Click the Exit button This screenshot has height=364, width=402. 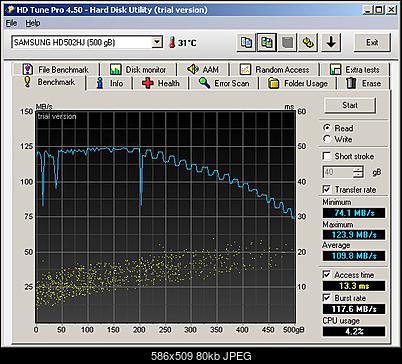[372, 42]
